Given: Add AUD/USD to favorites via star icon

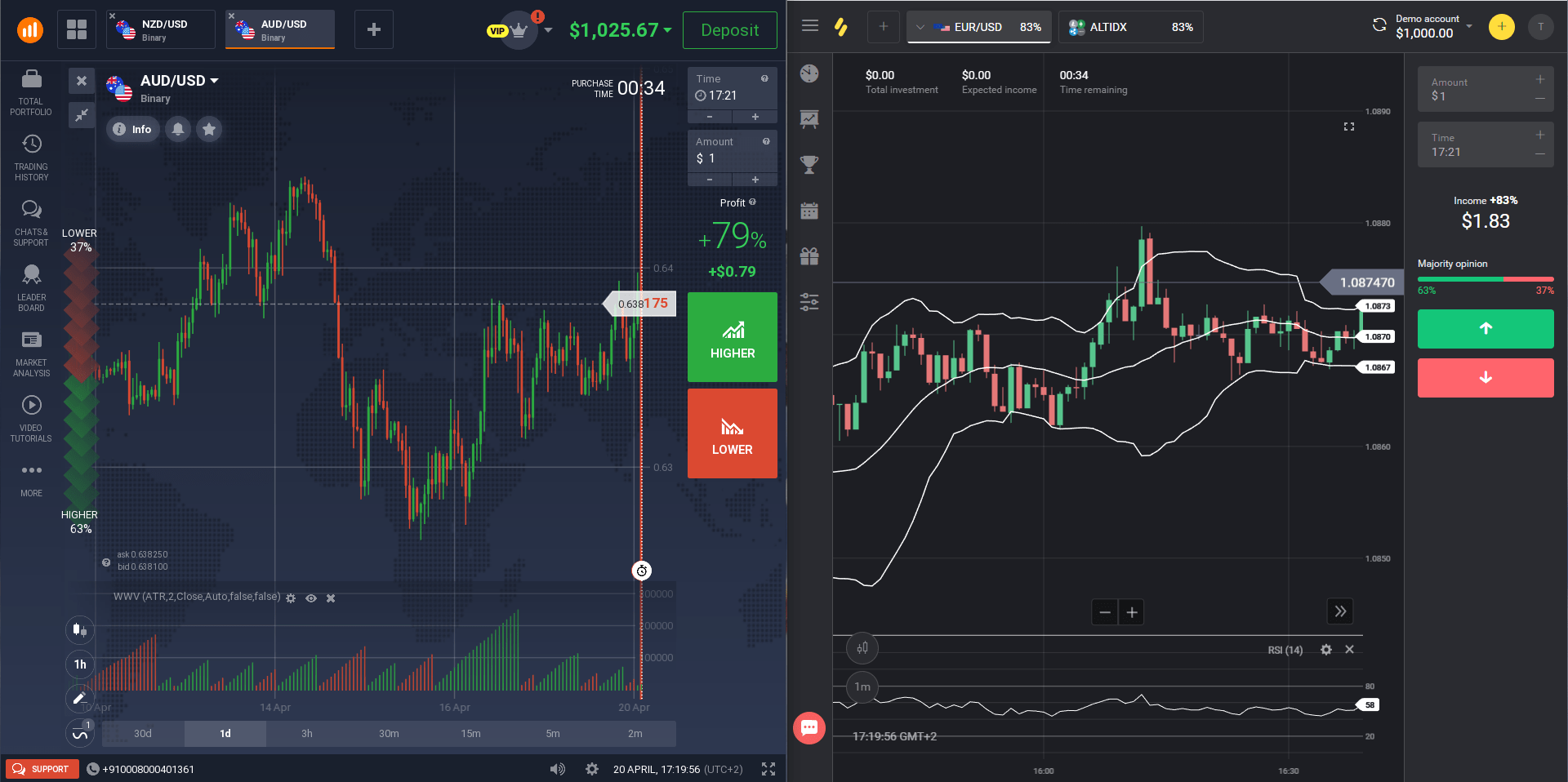Looking at the screenshot, I should point(209,129).
